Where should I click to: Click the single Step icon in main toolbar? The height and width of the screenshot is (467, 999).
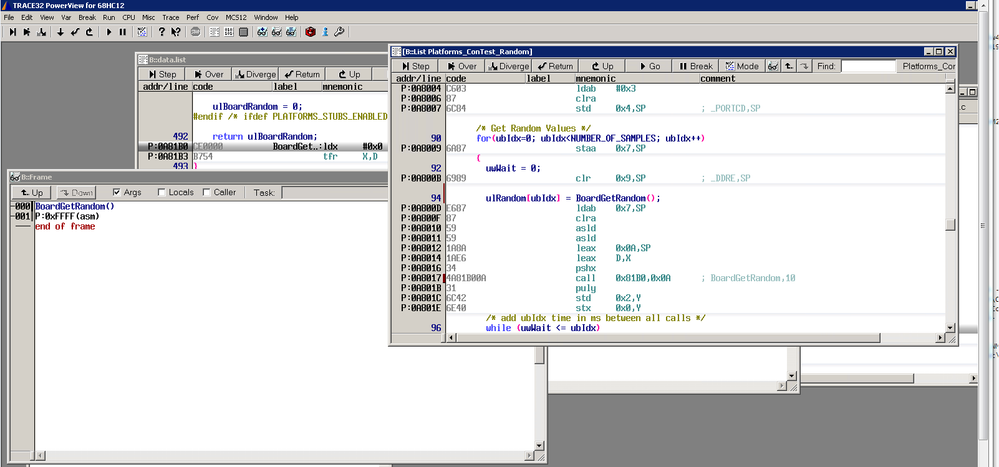(x=13, y=32)
